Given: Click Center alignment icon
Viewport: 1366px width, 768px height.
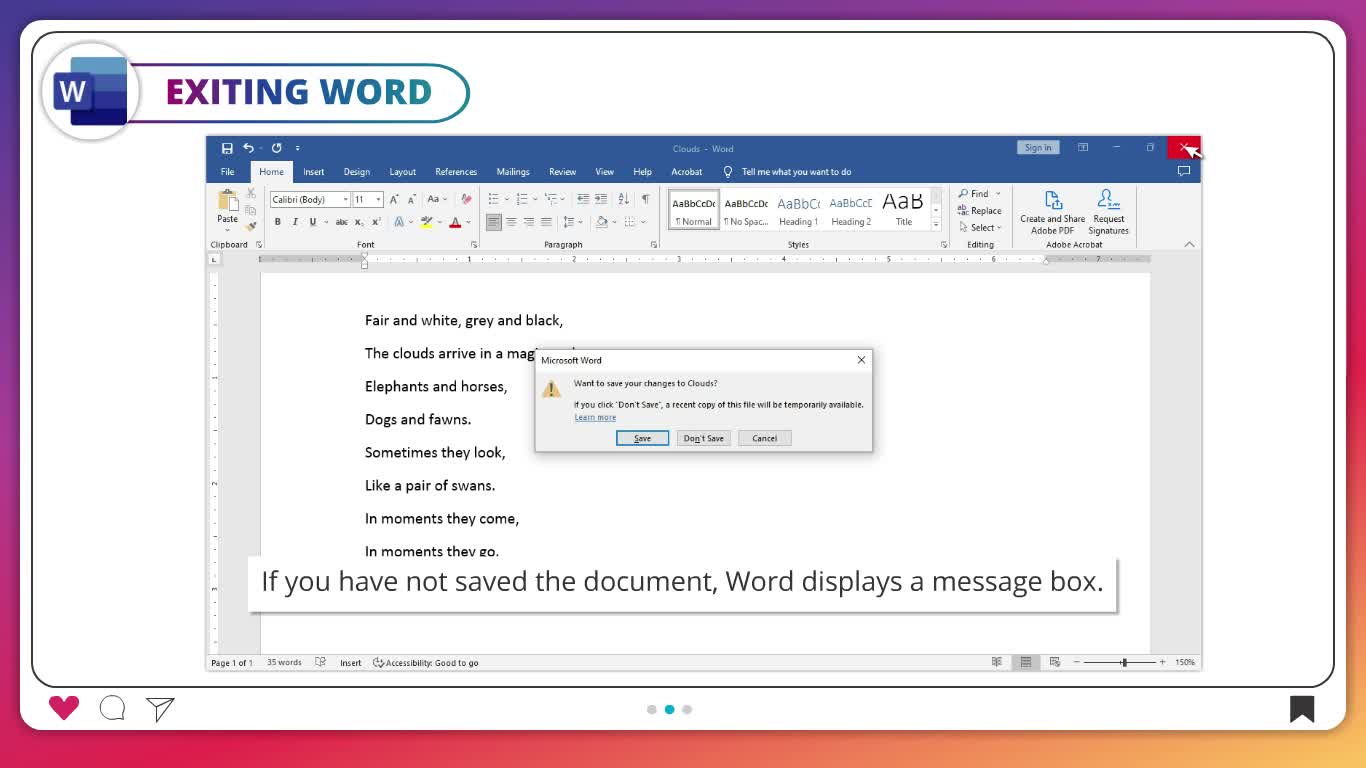Looking at the screenshot, I should point(511,222).
